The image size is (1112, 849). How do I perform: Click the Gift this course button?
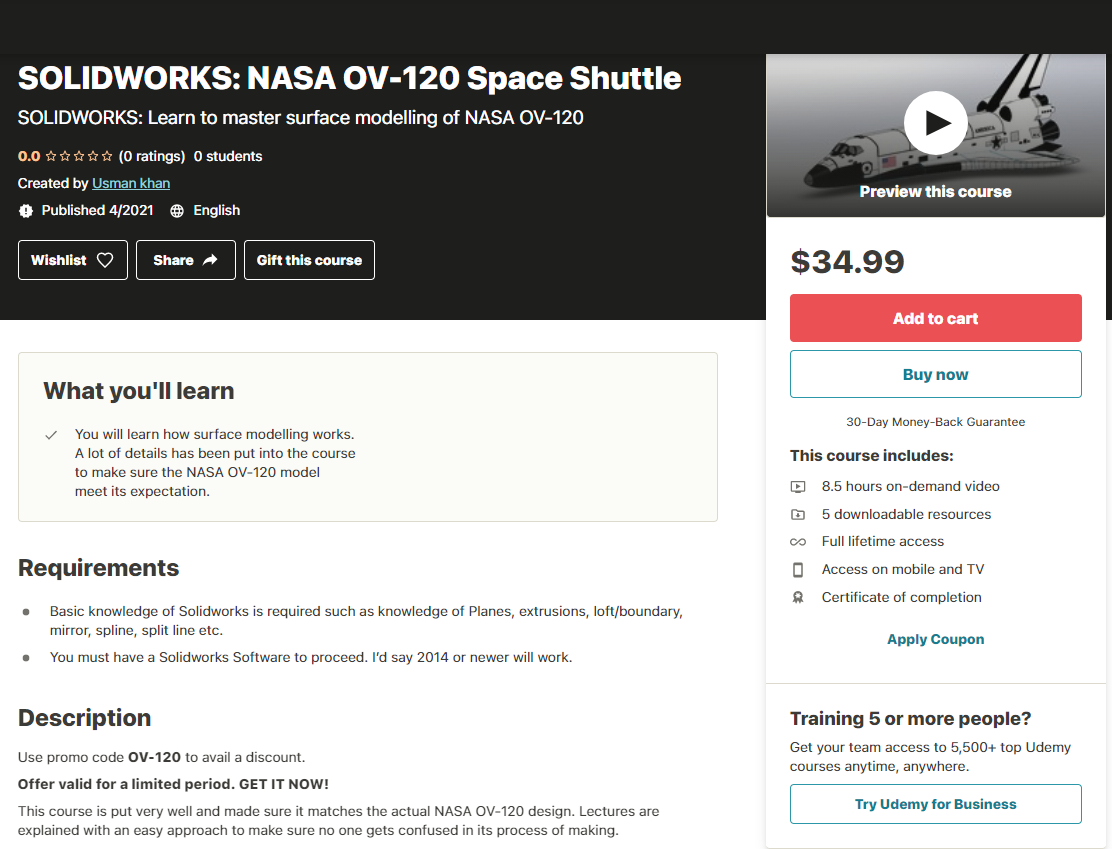(x=309, y=260)
